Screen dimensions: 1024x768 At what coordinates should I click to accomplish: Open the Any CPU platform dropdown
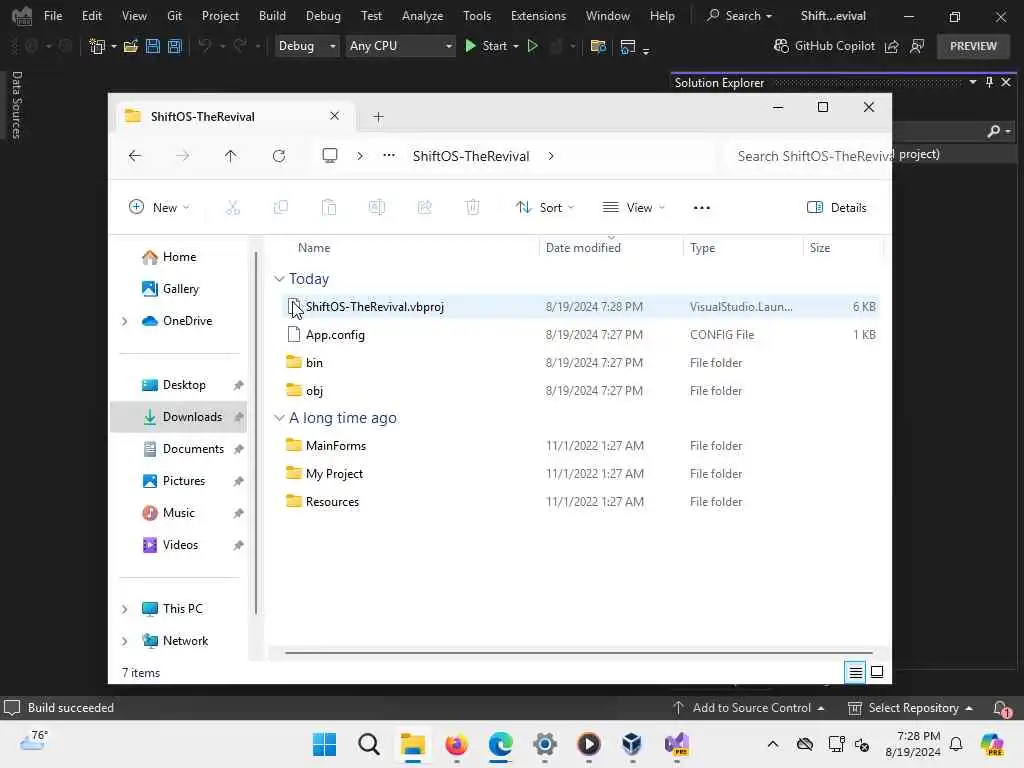[x=400, y=46]
